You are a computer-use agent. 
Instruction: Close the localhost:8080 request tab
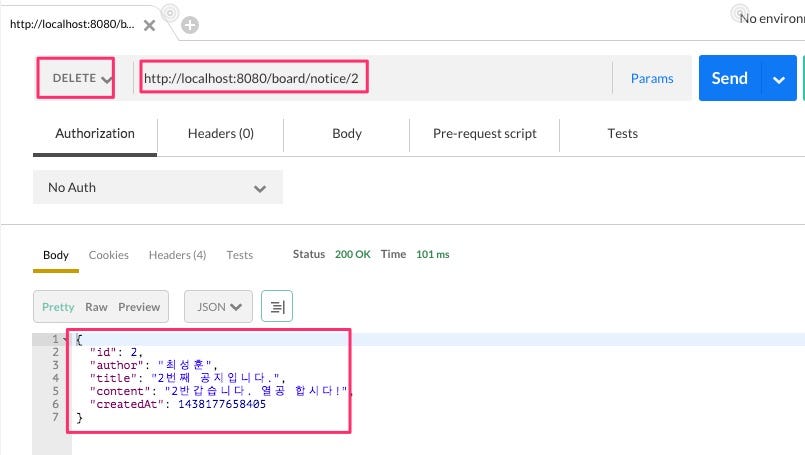click(149, 25)
